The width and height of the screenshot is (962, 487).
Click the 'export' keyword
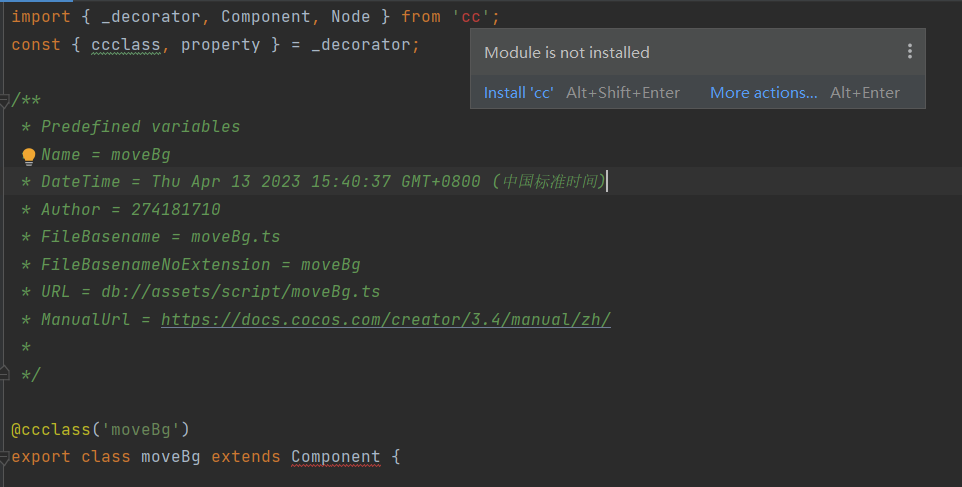[x=41, y=457]
